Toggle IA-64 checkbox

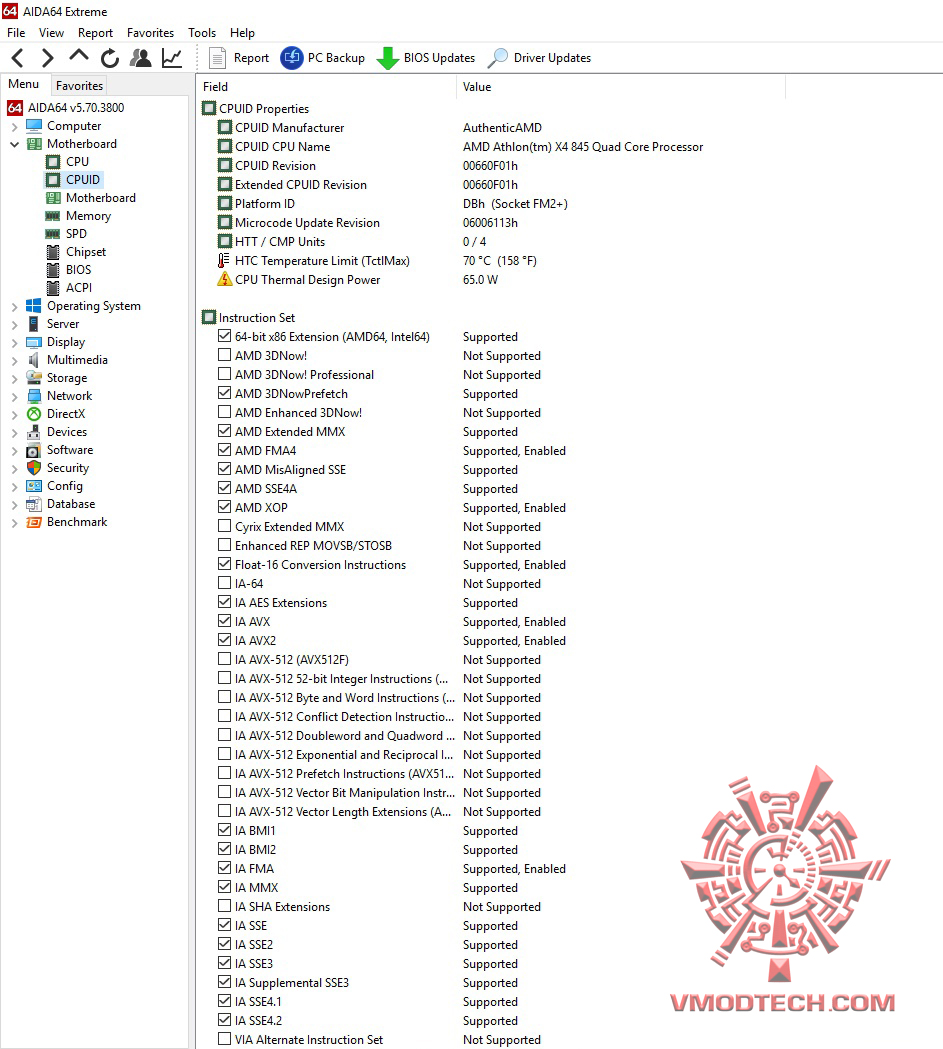point(225,583)
